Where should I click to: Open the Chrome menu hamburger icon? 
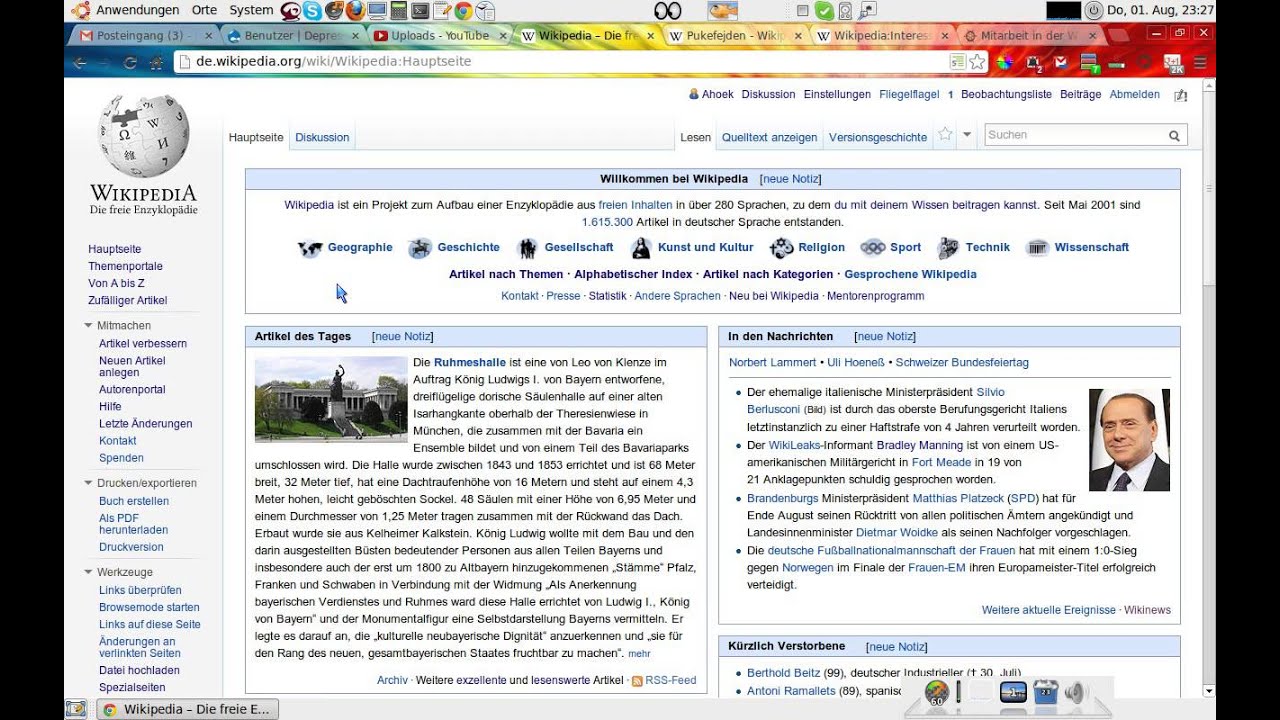click(1200, 62)
